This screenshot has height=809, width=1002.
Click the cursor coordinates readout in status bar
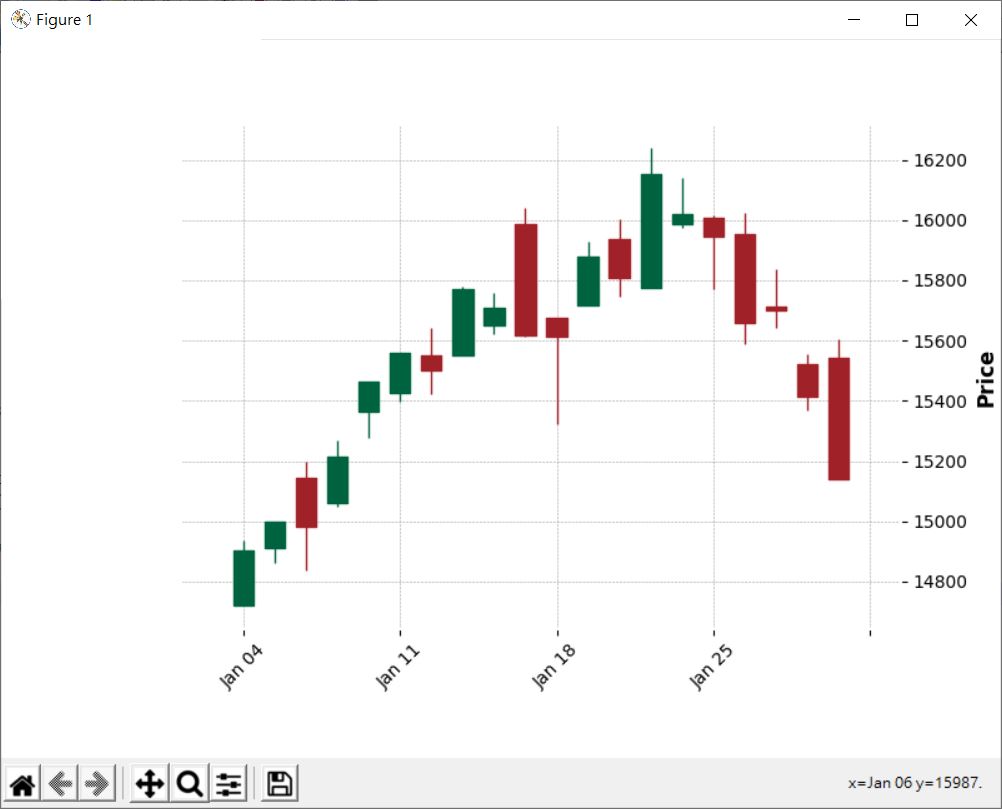[915, 783]
